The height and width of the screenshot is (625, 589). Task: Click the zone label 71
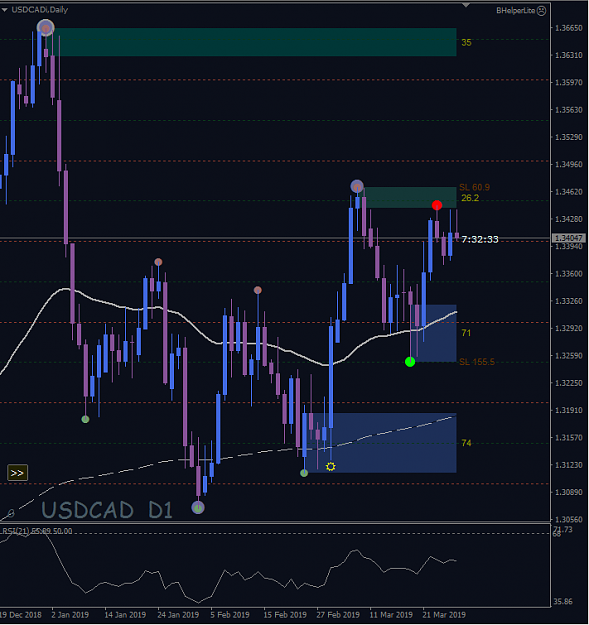[x=466, y=333]
